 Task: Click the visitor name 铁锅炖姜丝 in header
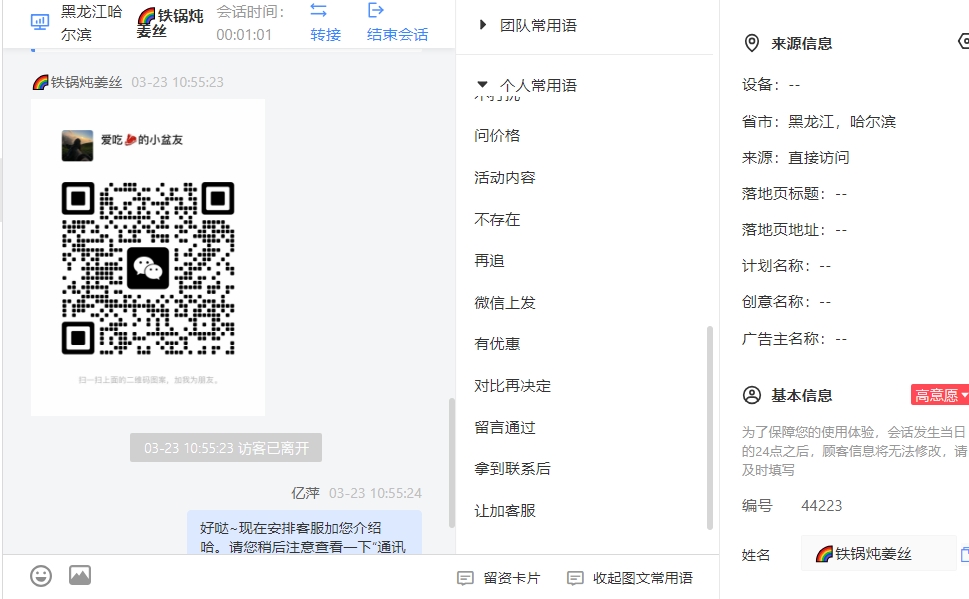coord(169,23)
